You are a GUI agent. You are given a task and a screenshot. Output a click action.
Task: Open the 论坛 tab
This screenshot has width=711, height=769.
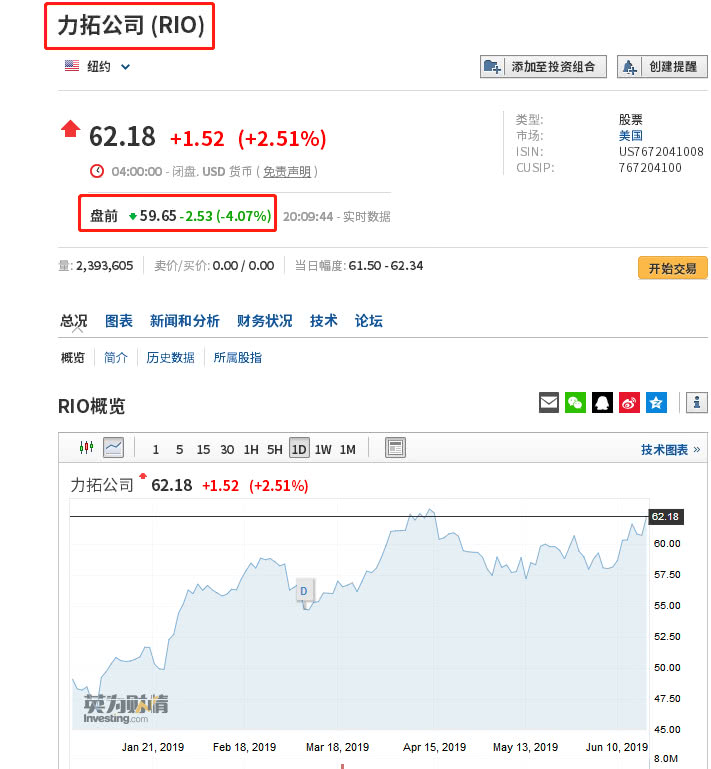[x=368, y=321]
